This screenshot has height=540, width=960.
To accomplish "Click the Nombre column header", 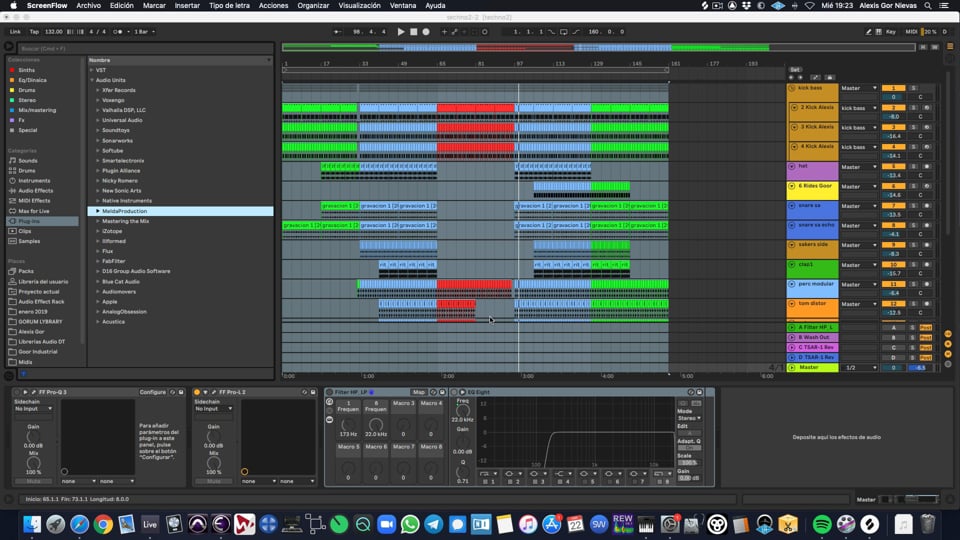I will coord(180,60).
